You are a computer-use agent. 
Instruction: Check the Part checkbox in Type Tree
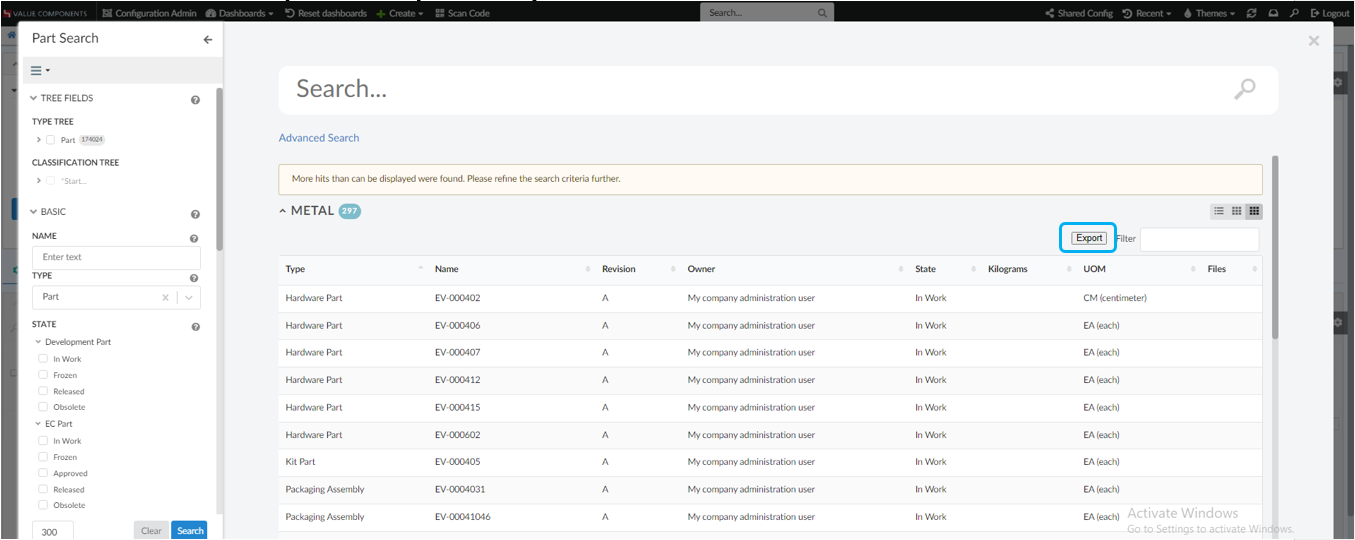click(51, 140)
